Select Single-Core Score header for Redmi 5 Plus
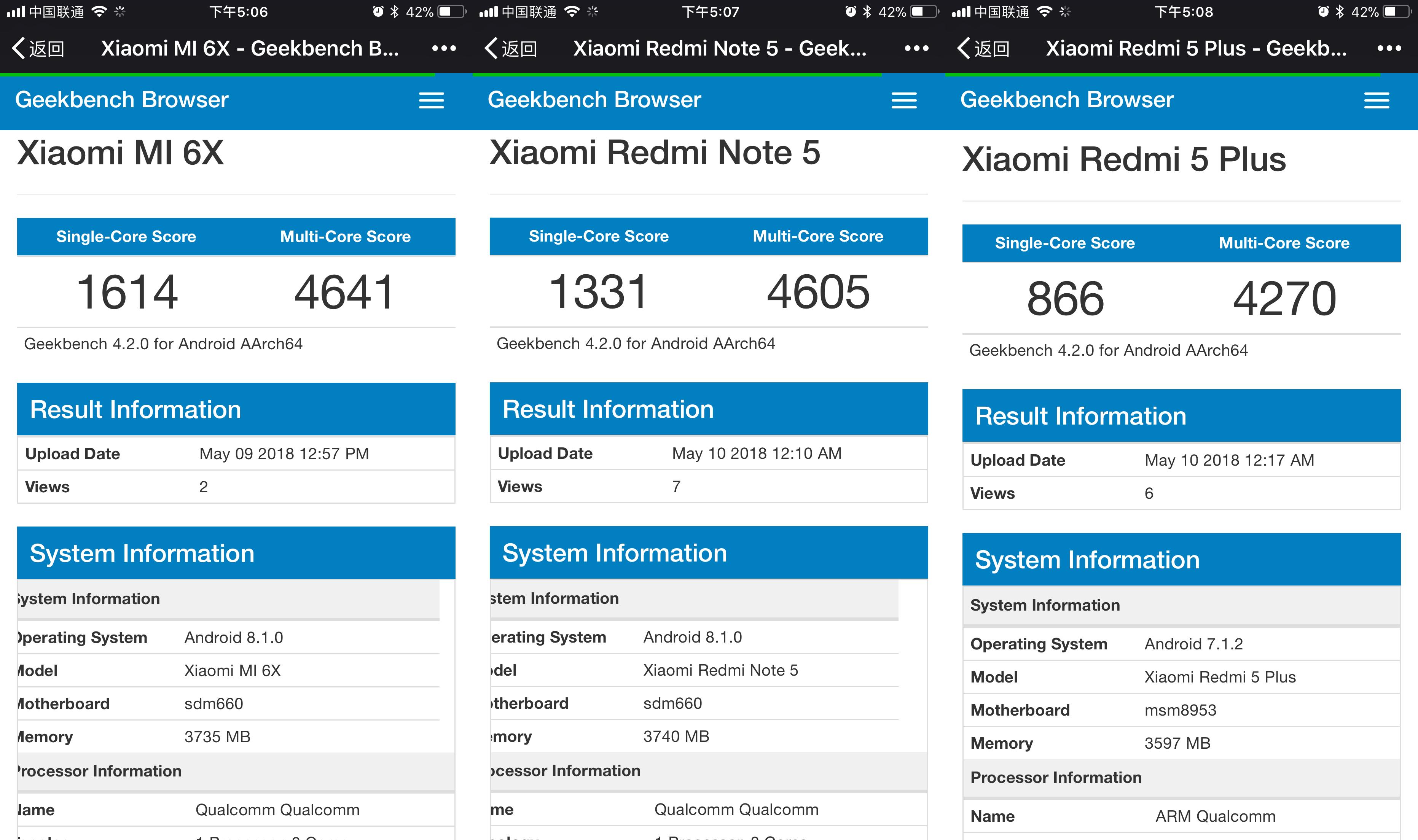1418x840 pixels. [x=1065, y=243]
